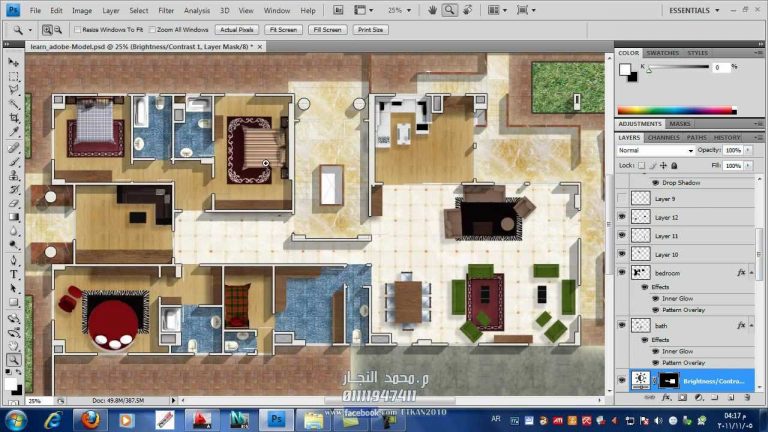Enable Resize Windows To Fit checkbox
Viewport: 768px width, 432px height.
coord(76,30)
